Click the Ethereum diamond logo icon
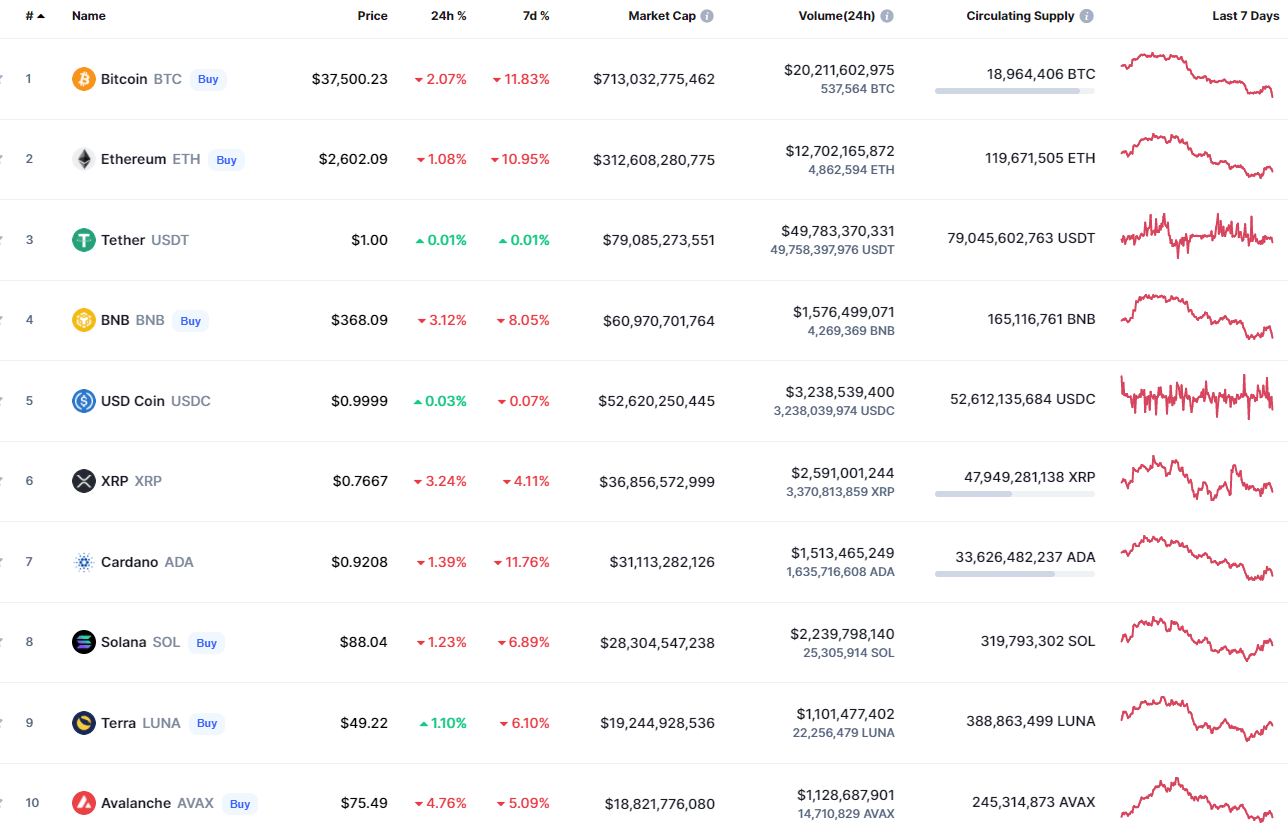Image resolution: width=1288 pixels, height=836 pixels. (84, 159)
